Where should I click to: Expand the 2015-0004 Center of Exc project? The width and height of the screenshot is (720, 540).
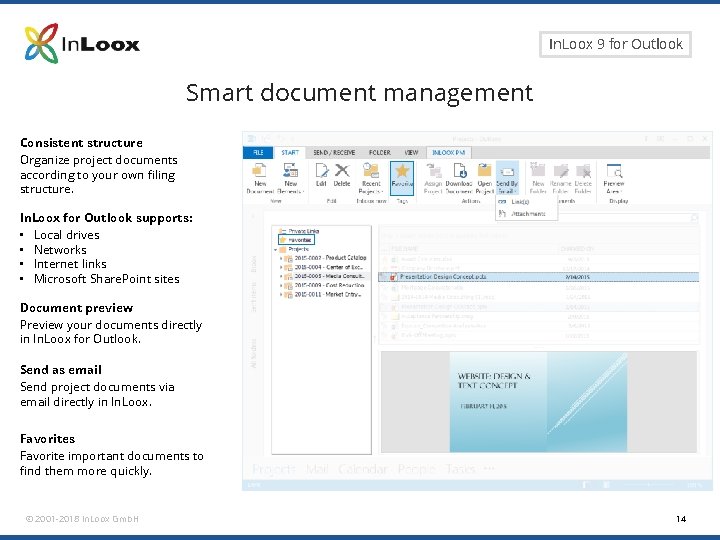(x=281, y=267)
